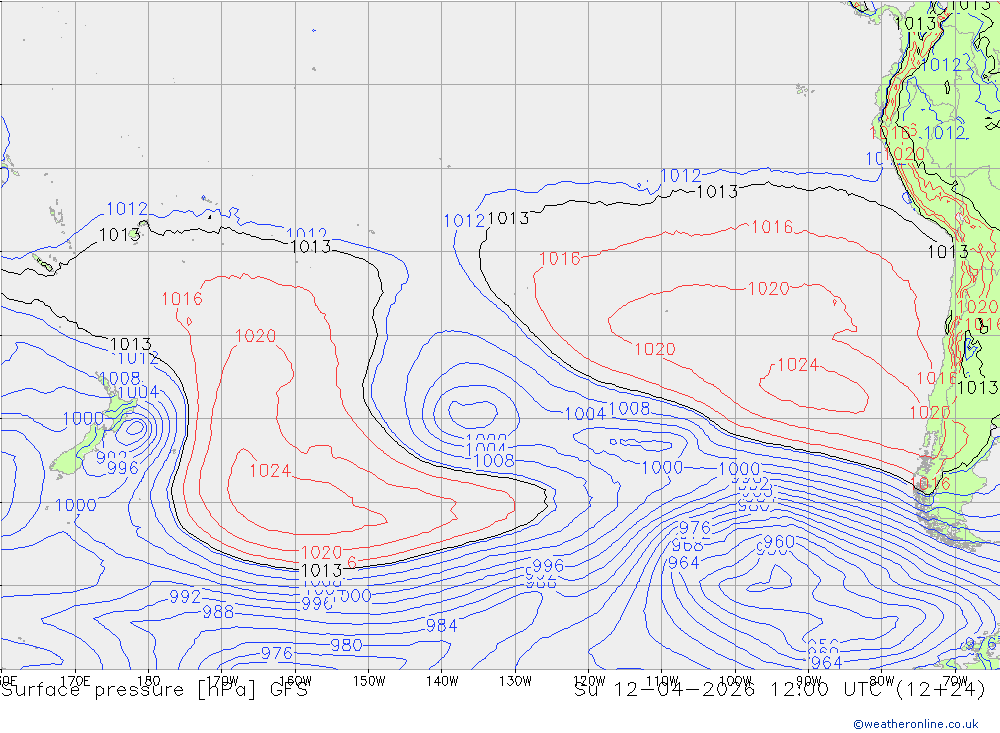Click the 110W longitude label

point(662,681)
